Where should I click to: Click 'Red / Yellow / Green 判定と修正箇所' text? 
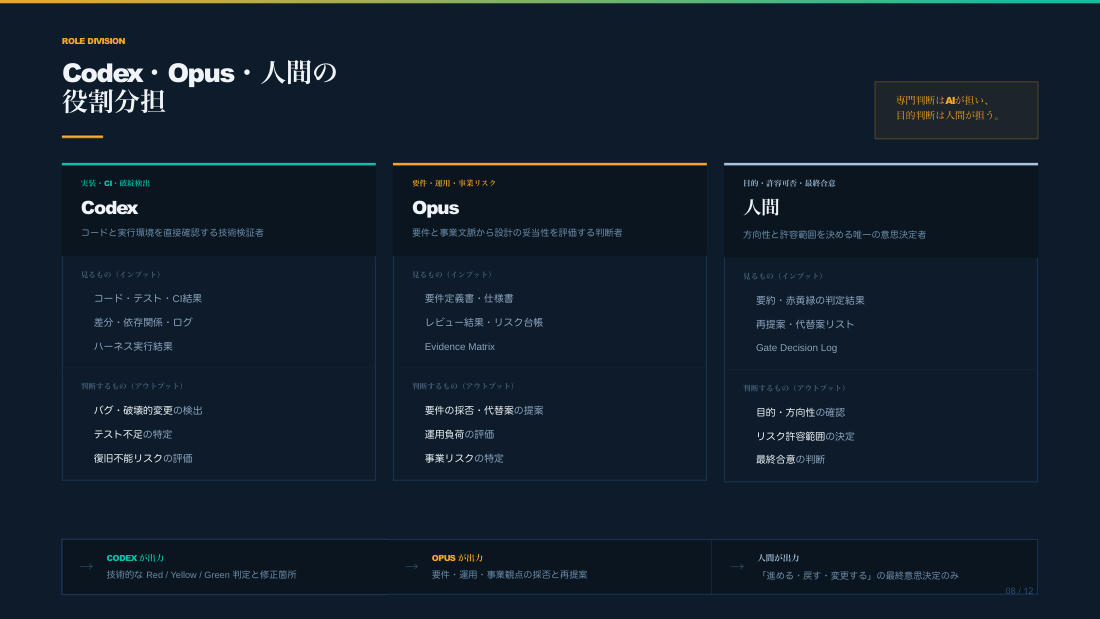point(221,575)
